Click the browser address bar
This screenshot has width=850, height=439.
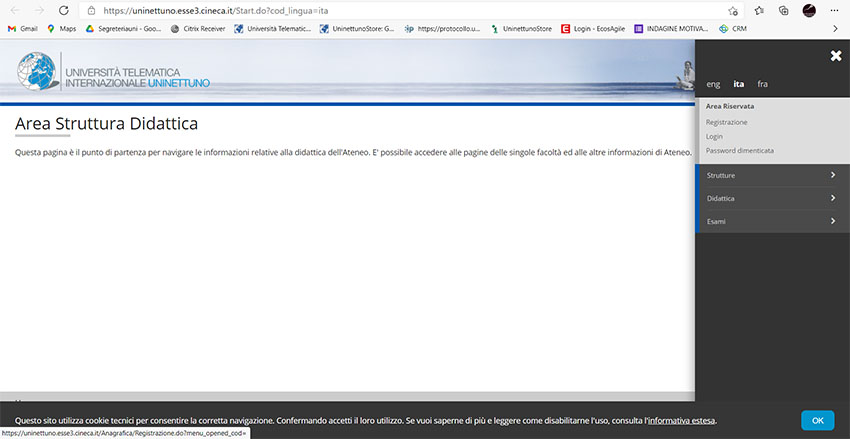[x=400, y=10]
